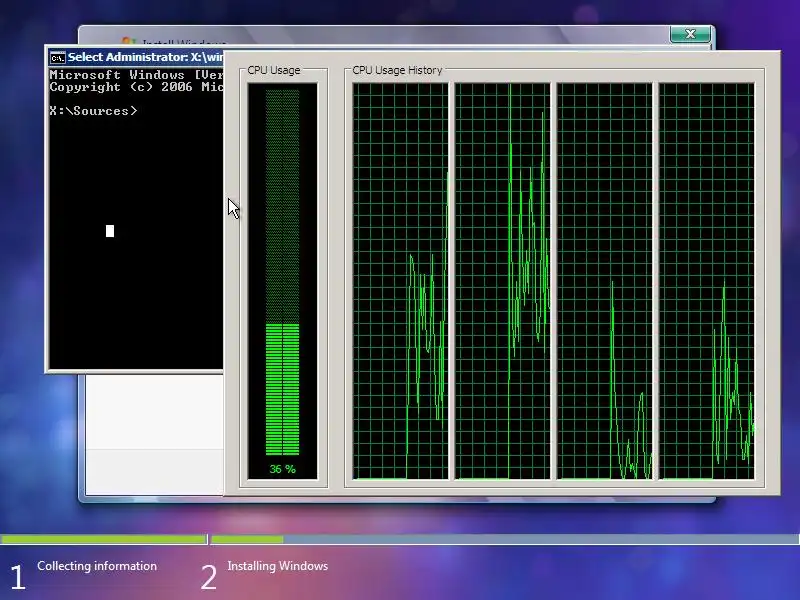800x600 pixels.
Task: Click the X:\Sources> prompt line
Action: [94, 111]
